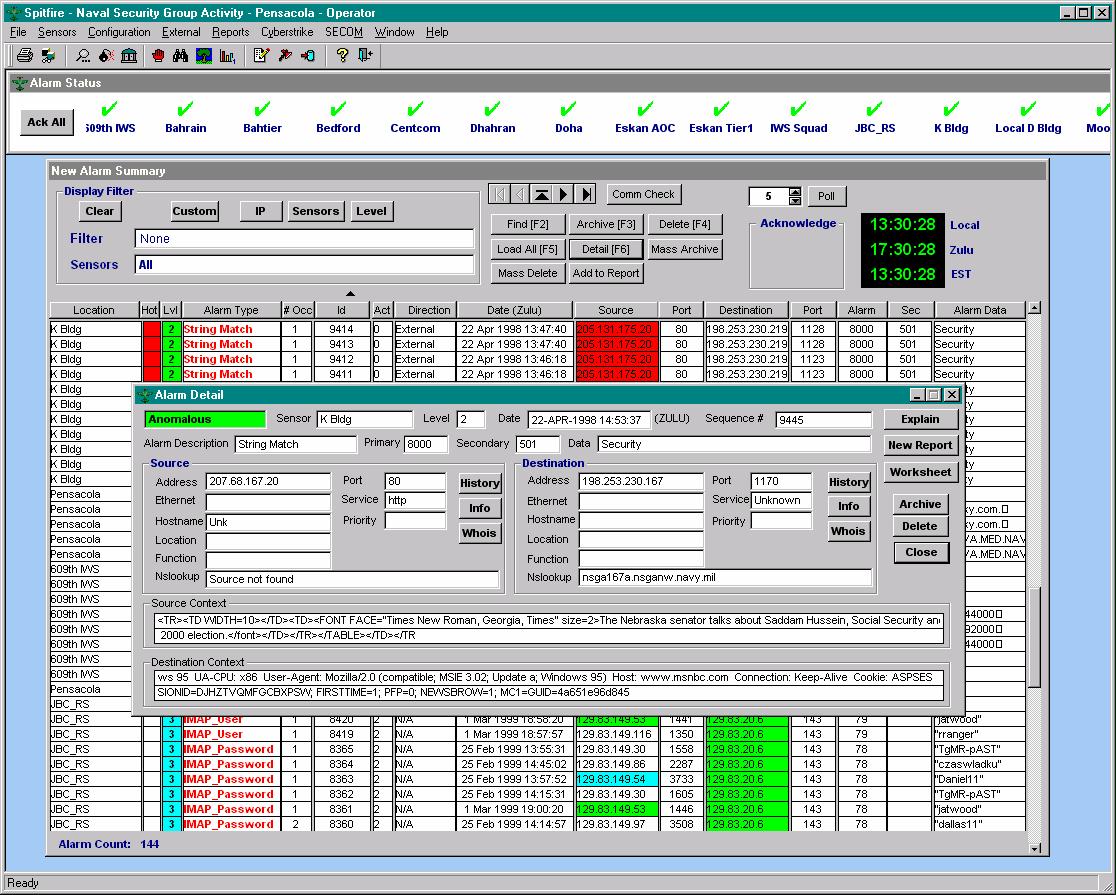Click New Report in Alarm Detail
Viewport: 1116px width, 895px height.
(920, 445)
